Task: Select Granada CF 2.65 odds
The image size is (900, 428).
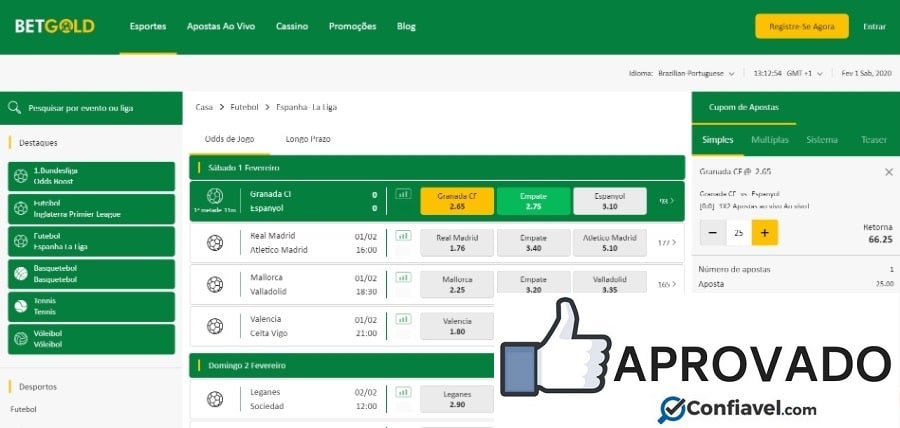Action: 457,201
